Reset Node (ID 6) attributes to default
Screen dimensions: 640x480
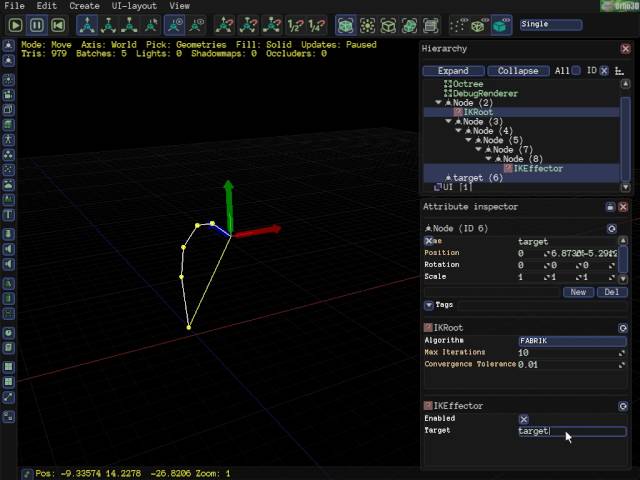[x=611, y=229]
